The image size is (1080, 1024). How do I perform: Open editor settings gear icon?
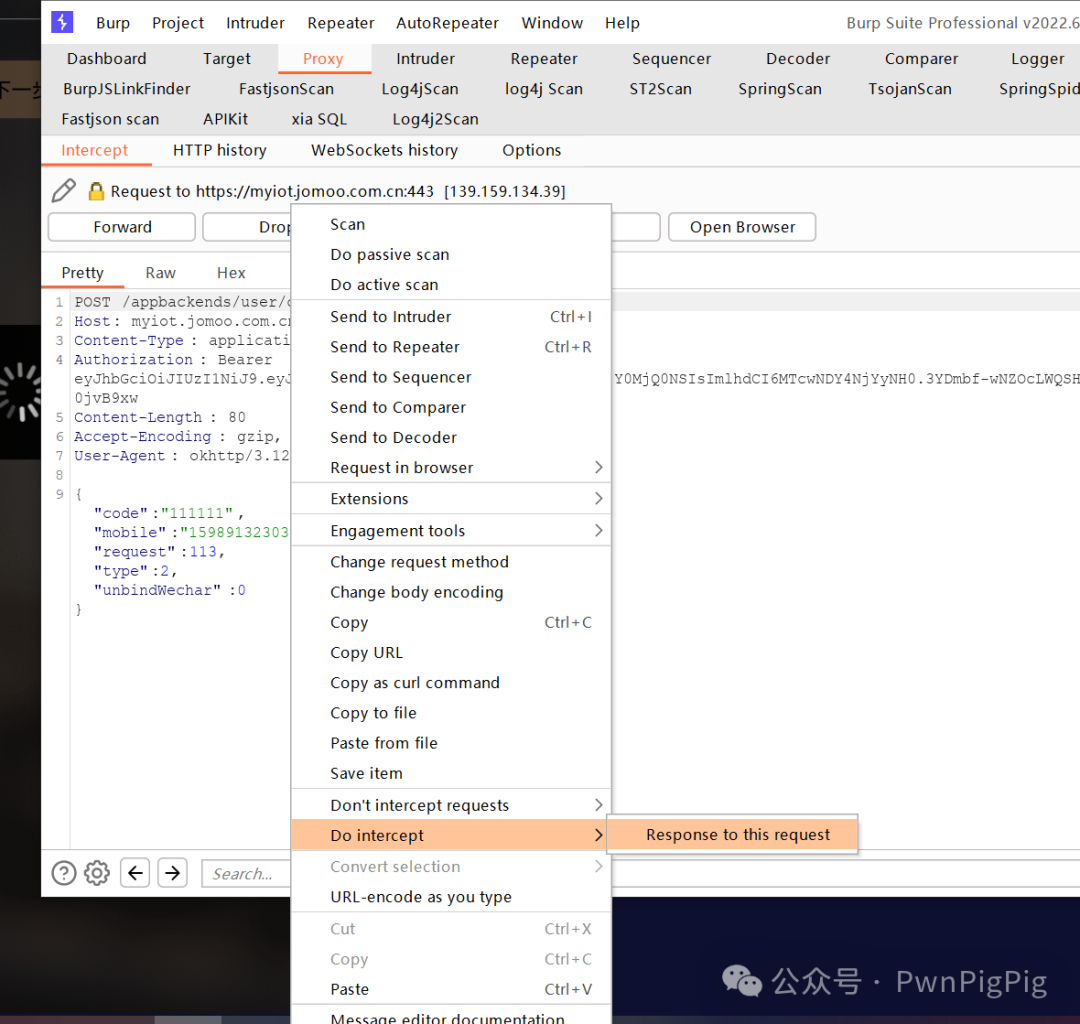(x=97, y=873)
